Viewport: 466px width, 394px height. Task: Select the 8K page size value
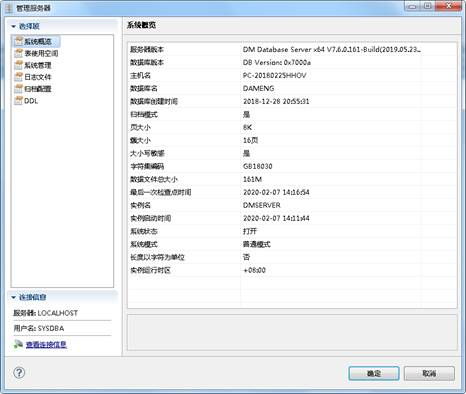click(247, 128)
